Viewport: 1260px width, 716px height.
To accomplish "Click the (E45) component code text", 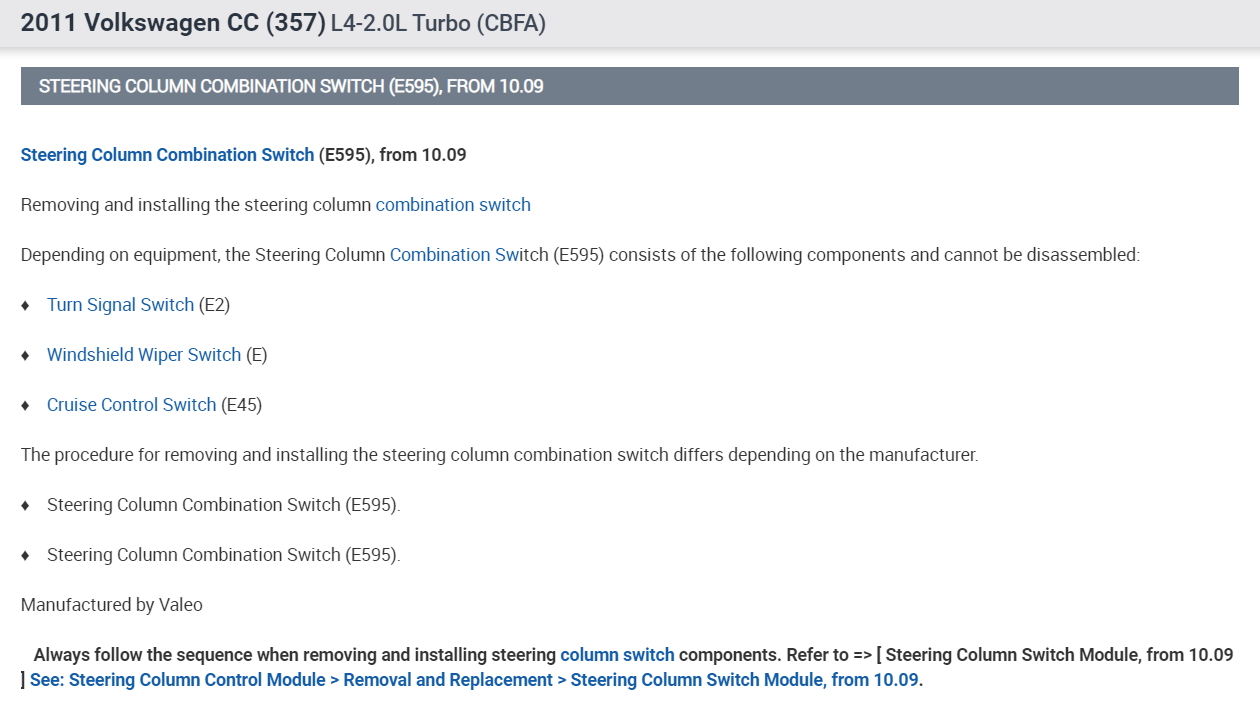I will tap(241, 405).
